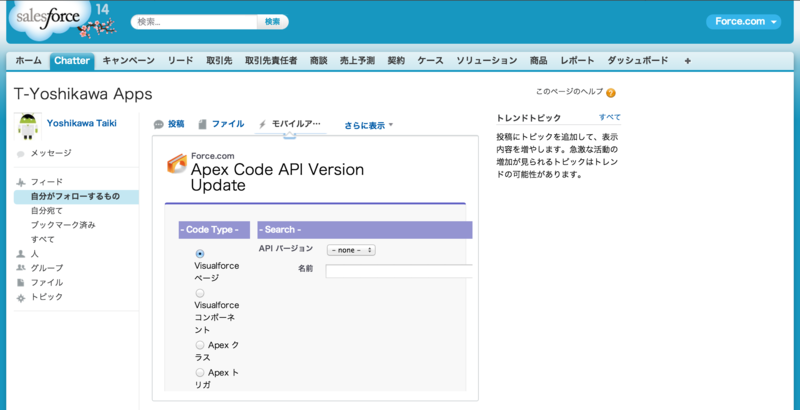
Task: Click the すべて link in trending topics
Action: coord(610,117)
